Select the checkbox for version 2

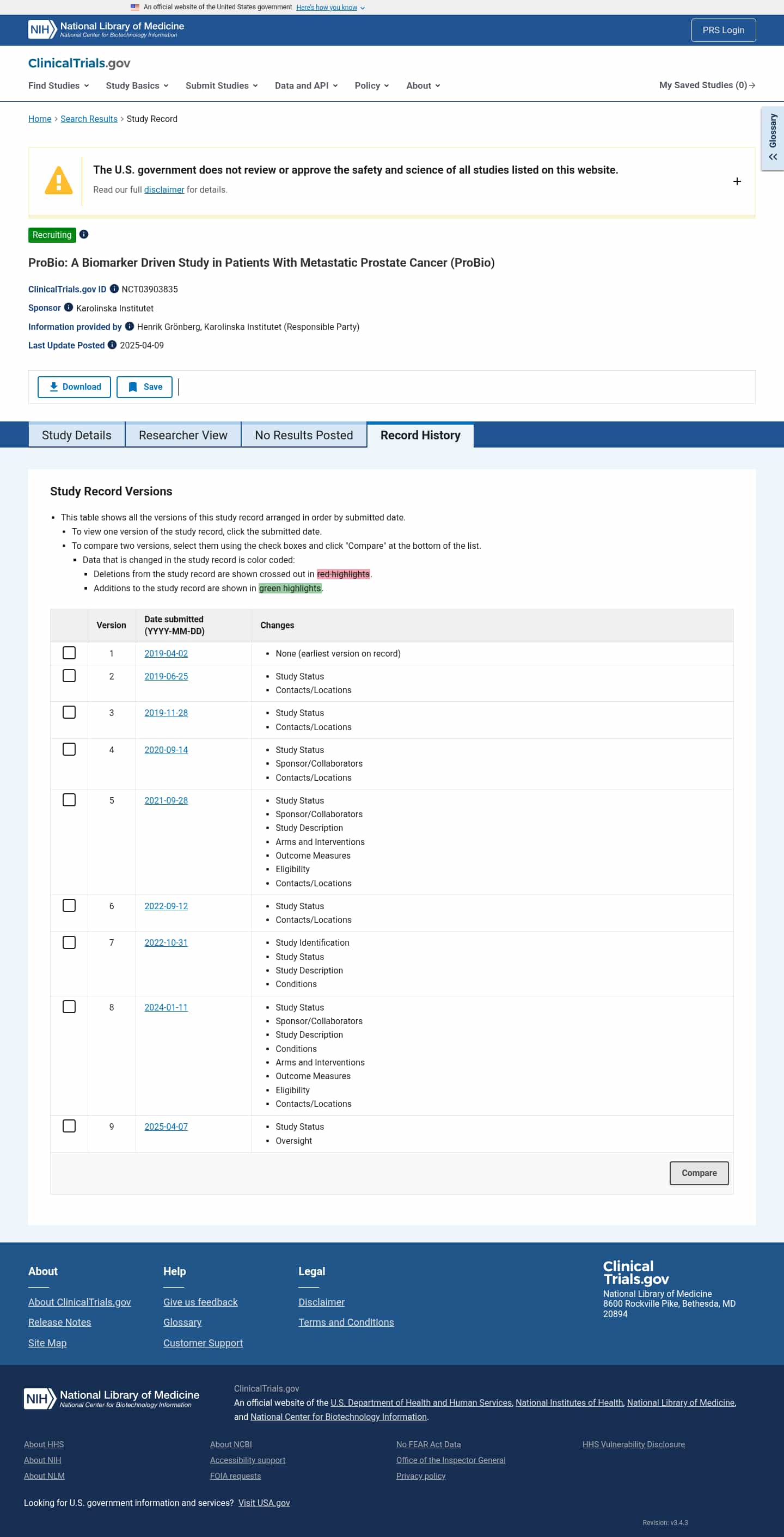69,676
